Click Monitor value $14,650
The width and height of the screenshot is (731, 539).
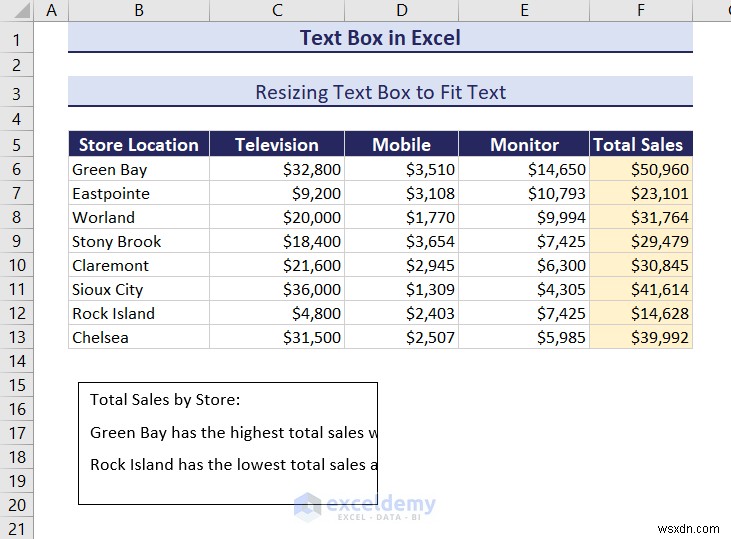tap(524, 169)
